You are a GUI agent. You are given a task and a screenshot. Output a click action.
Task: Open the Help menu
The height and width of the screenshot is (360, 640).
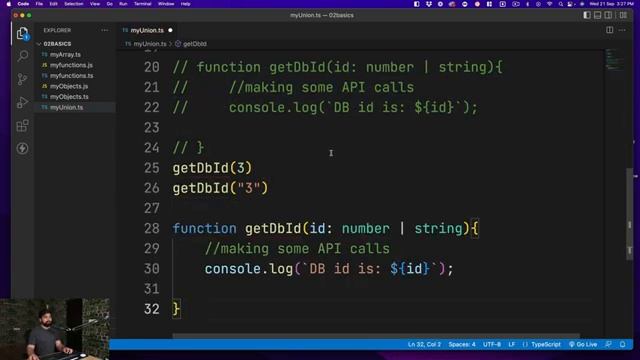click(185, 4)
